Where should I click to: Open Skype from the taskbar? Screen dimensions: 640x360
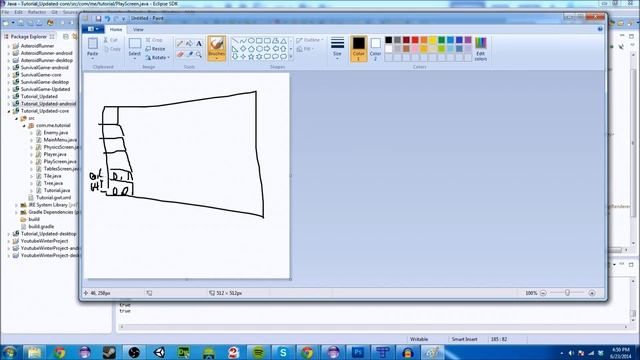(x=283, y=352)
